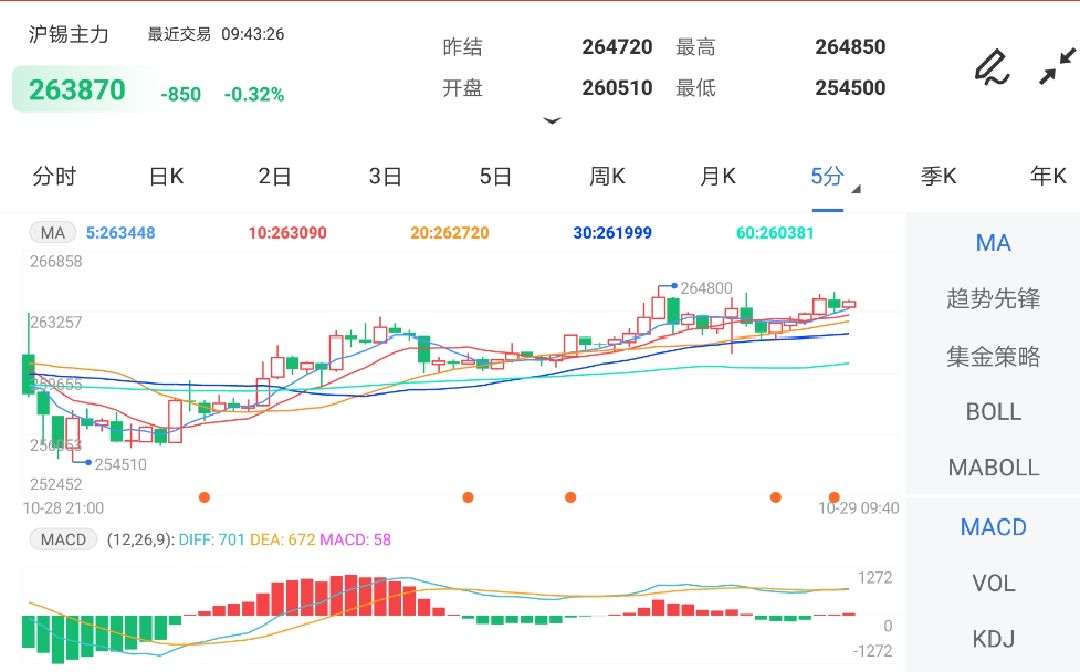Select the 5日 chart tab
The height and width of the screenshot is (672, 1080).
(496, 176)
